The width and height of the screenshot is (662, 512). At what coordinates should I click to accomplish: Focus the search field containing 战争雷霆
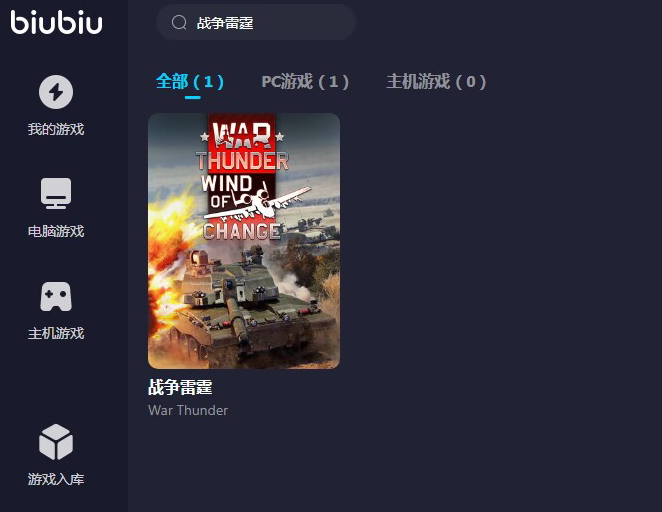256,22
